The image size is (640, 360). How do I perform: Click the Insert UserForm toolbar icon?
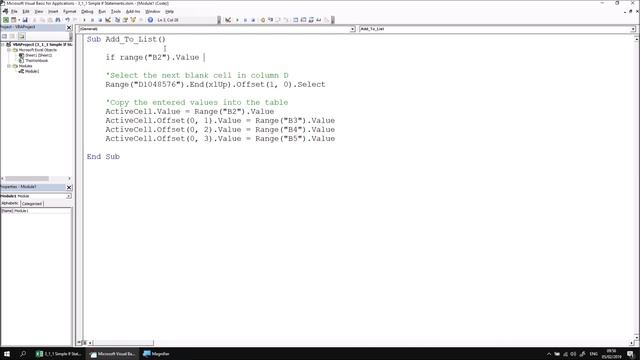[13, 20]
